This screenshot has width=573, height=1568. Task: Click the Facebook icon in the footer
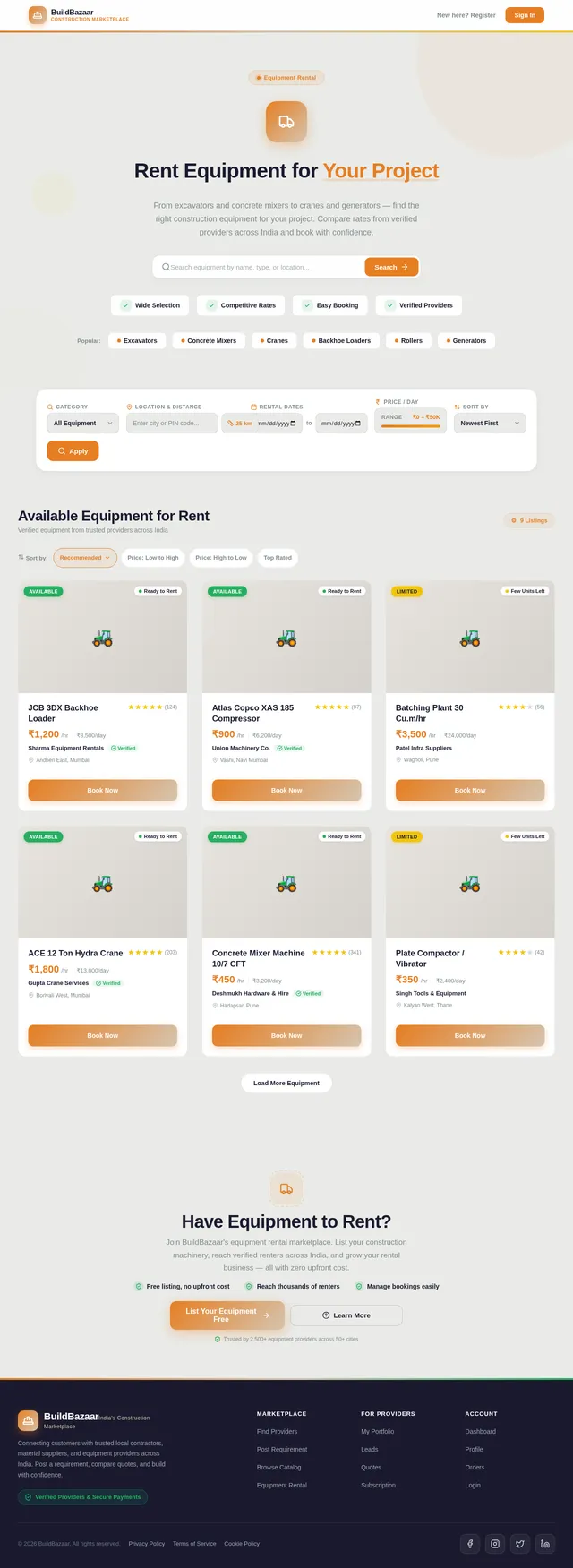click(x=470, y=1544)
